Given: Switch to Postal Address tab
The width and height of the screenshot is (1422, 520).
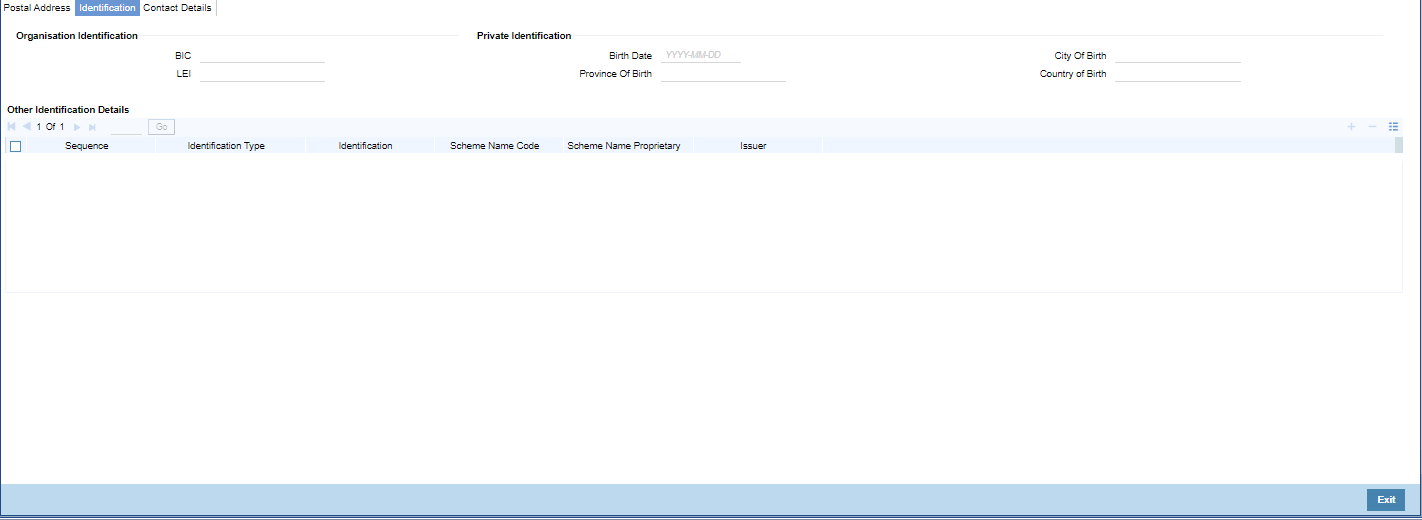Looking at the screenshot, I should pos(37,7).
